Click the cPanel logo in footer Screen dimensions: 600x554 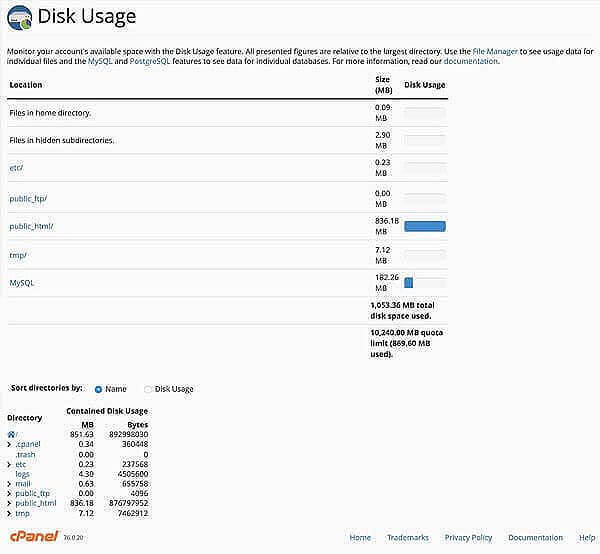[34, 536]
